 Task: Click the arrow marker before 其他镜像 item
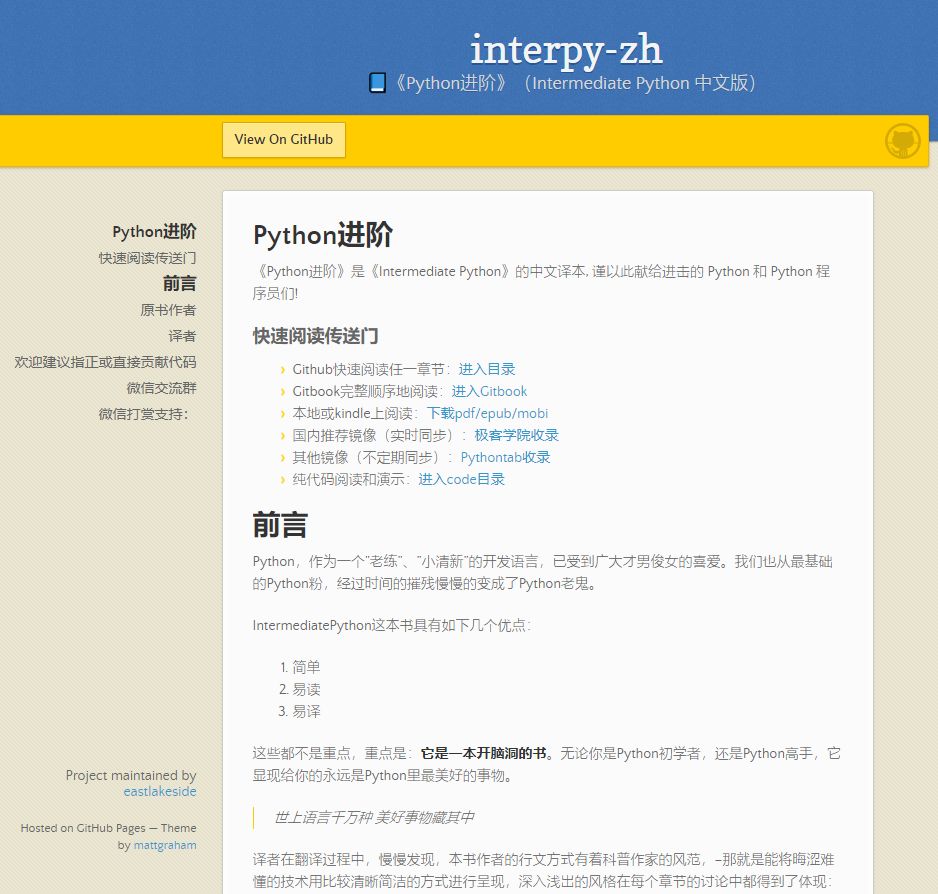click(282, 457)
